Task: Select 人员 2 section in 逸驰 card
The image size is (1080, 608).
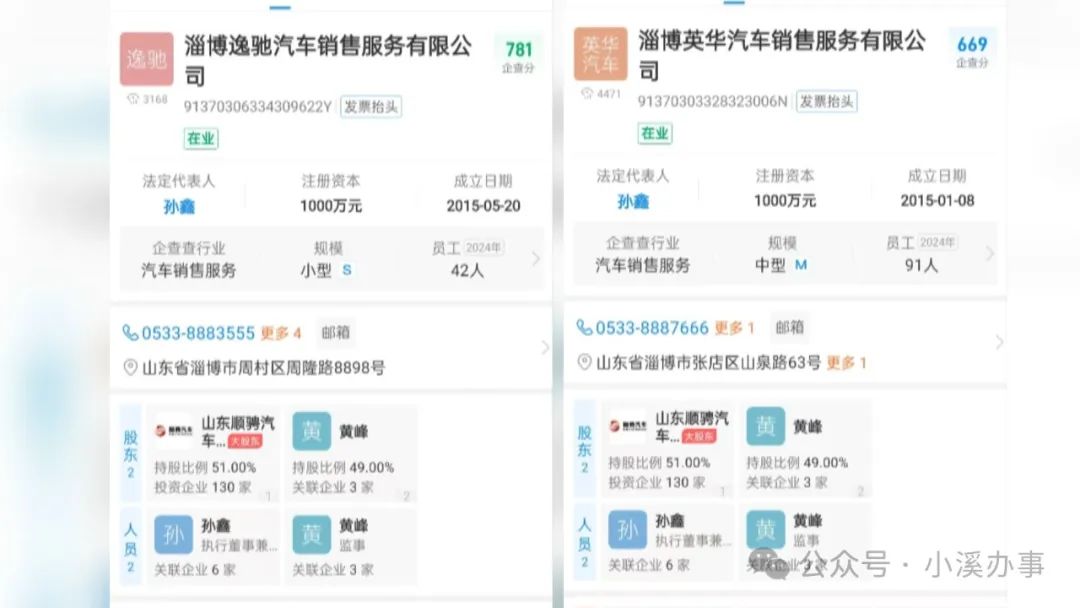Action: click(131, 547)
